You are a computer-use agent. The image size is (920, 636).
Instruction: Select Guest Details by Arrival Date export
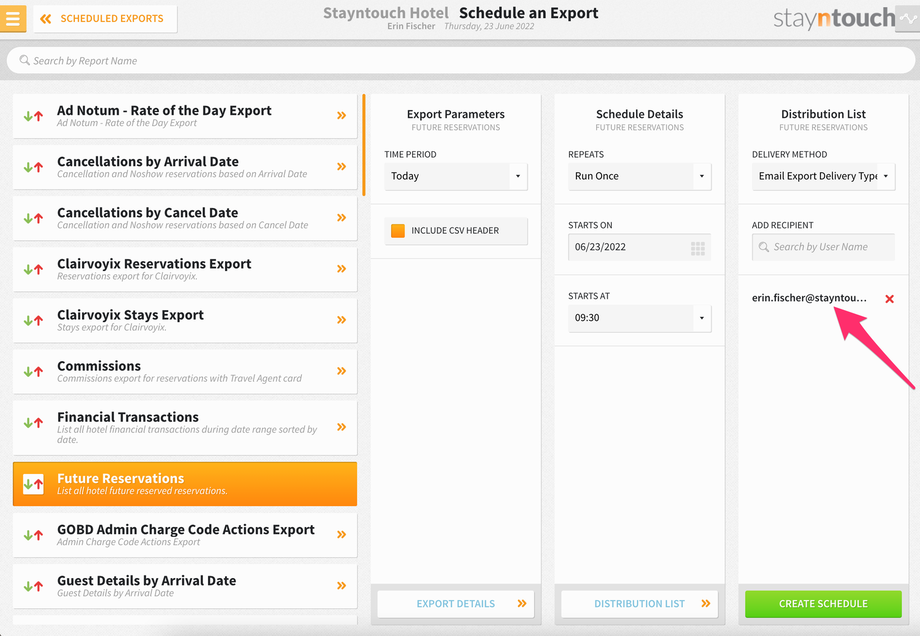pos(185,586)
